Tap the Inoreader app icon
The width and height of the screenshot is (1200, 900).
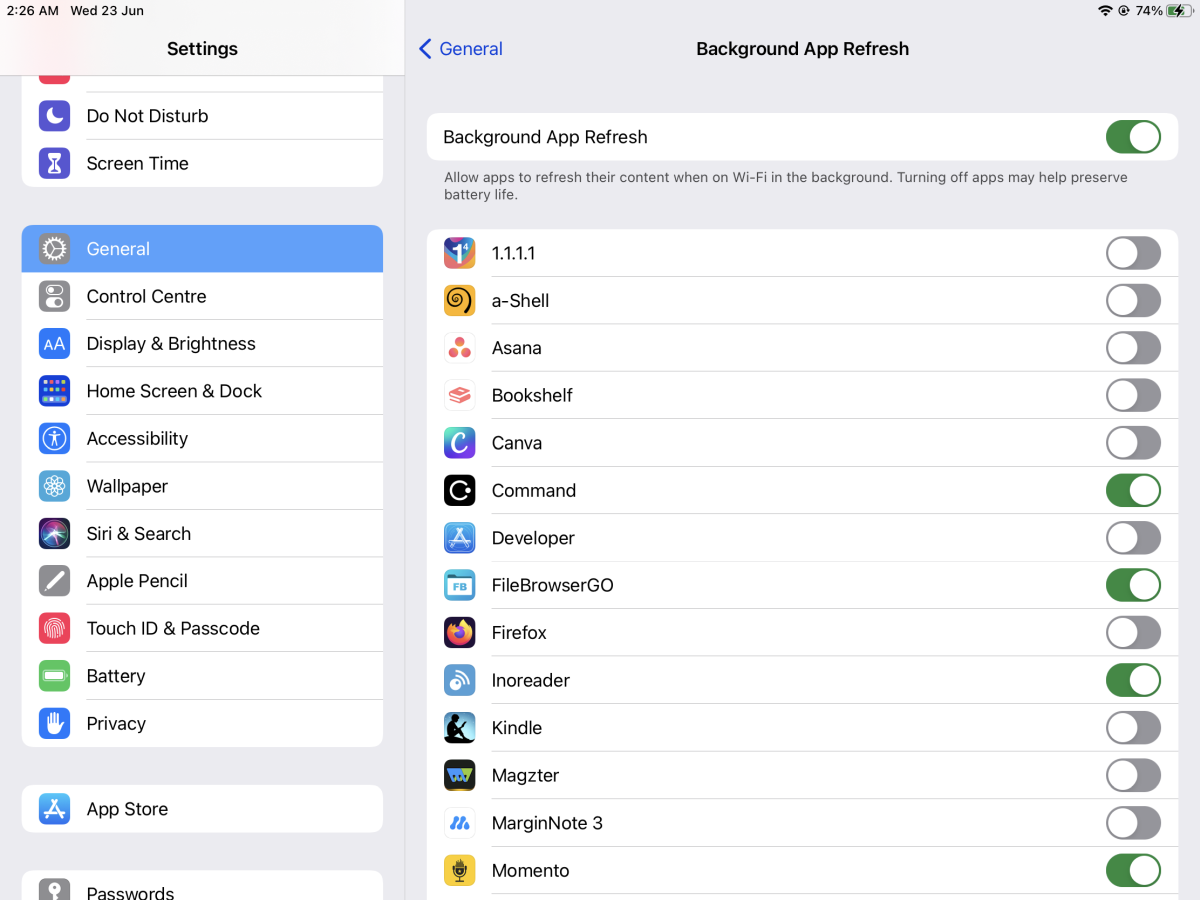pos(460,680)
